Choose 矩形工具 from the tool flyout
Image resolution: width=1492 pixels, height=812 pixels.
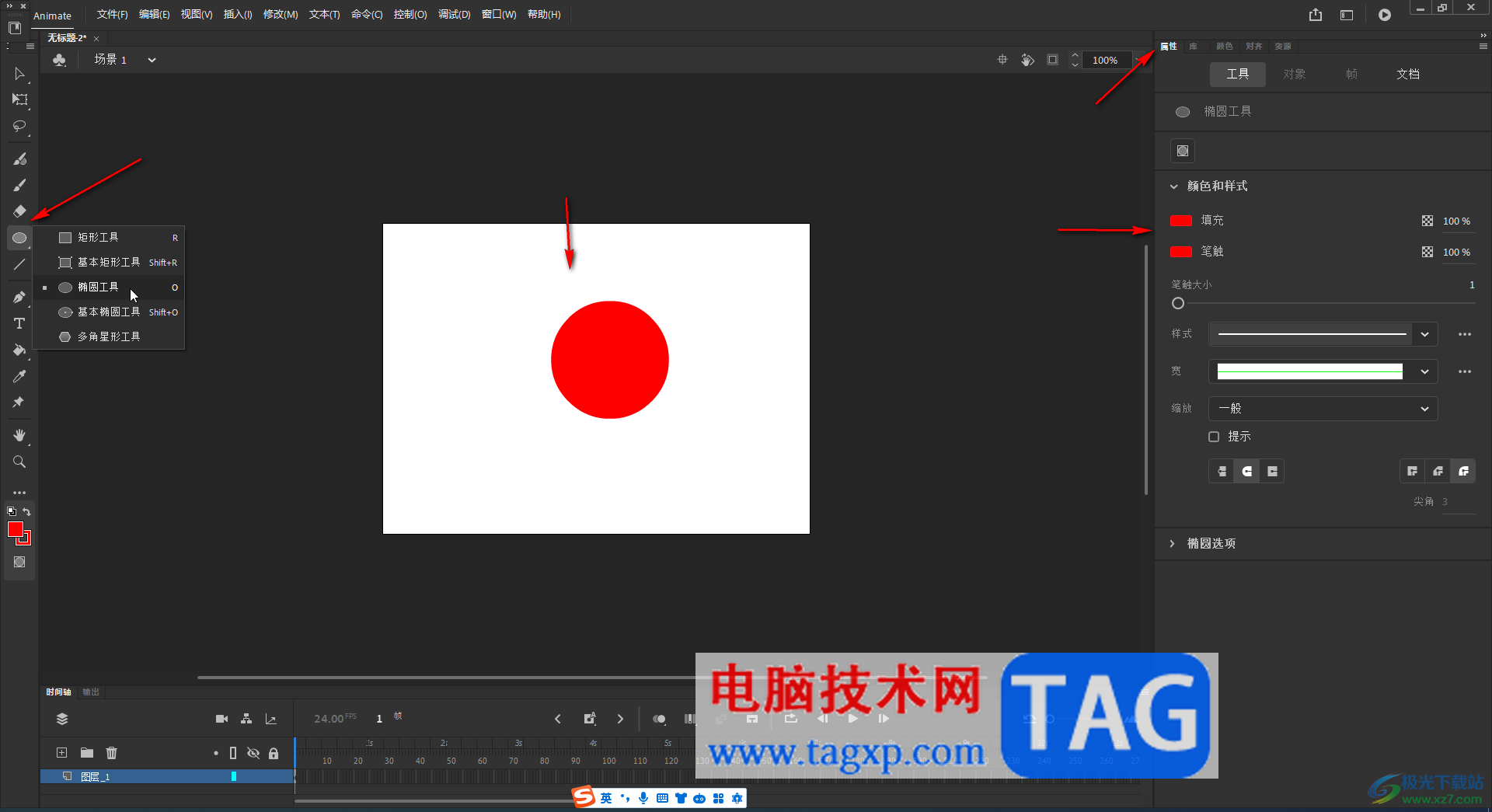108,238
